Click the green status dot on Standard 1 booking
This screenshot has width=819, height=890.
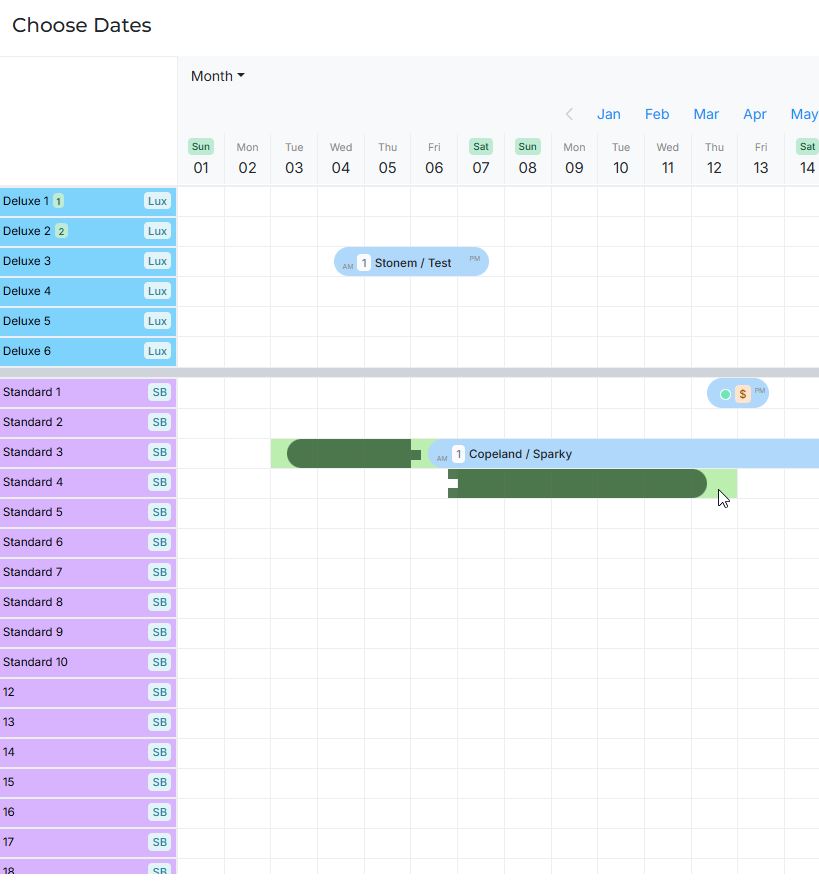(725, 394)
